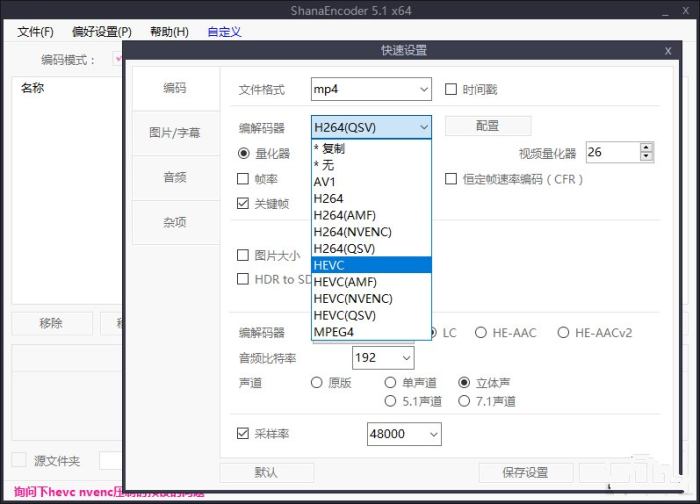Image resolution: width=700 pixels, height=504 pixels.
Task: Switch to the 编码 tab
Action: pyautogui.click(x=175, y=88)
